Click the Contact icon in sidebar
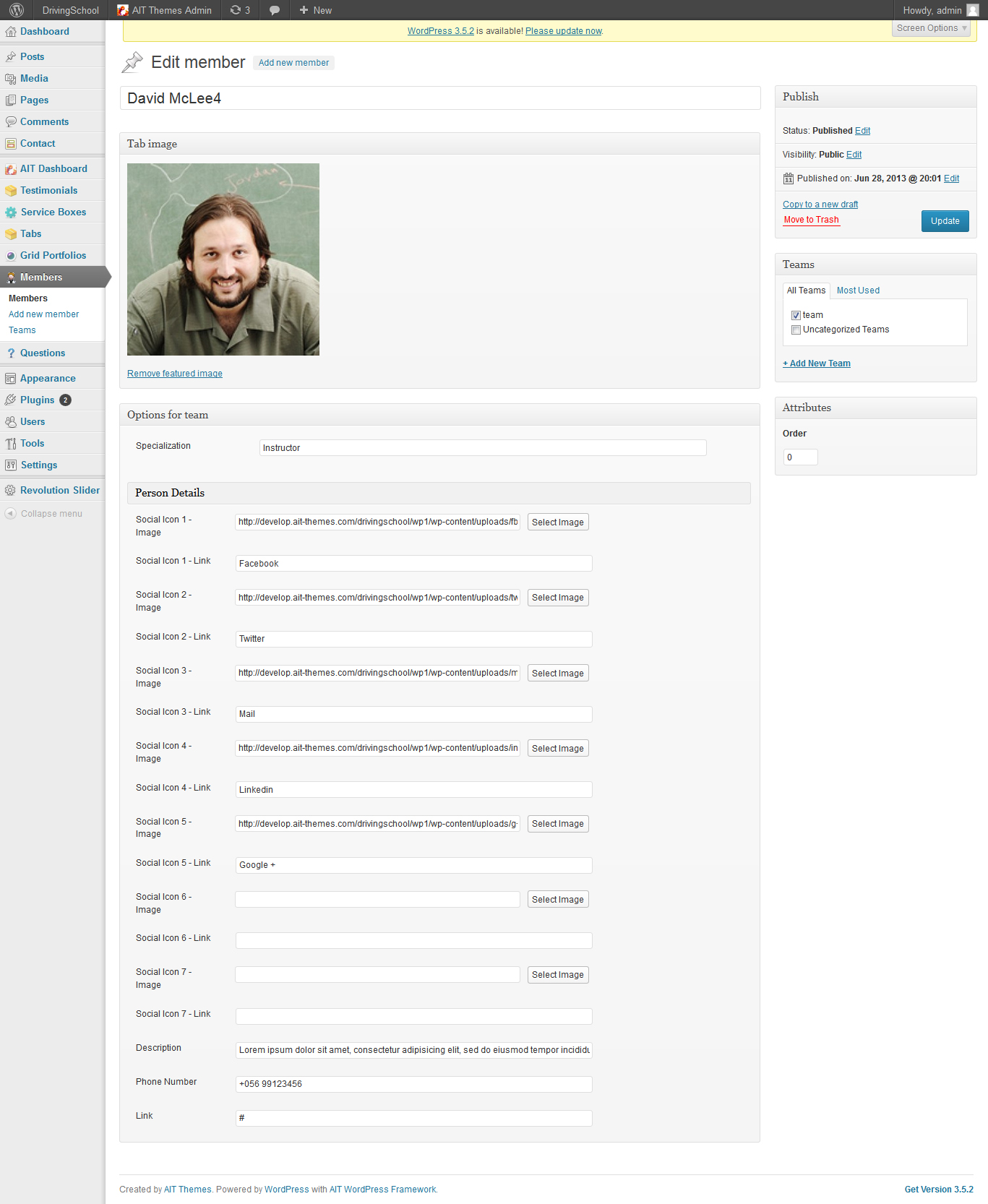 [11, 143]
